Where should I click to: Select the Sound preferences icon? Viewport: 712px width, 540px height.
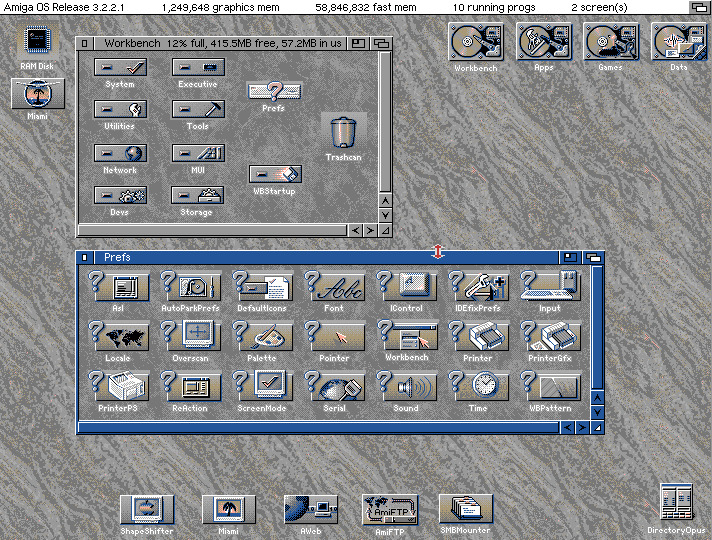(x=406, y=386)
